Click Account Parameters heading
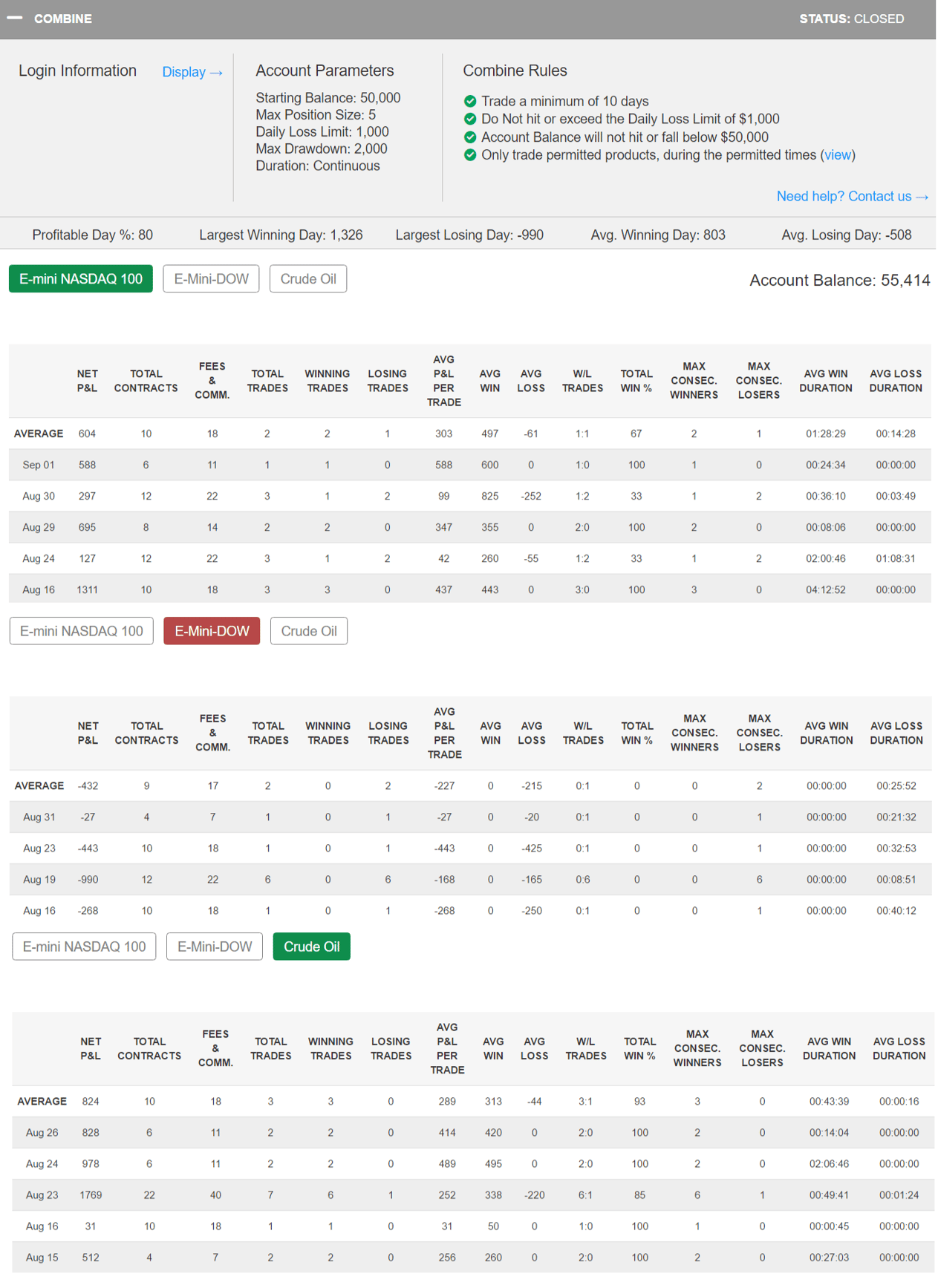Image resolution: width=938 pixels, height=1288 pixels. click(x=325, y=71)
